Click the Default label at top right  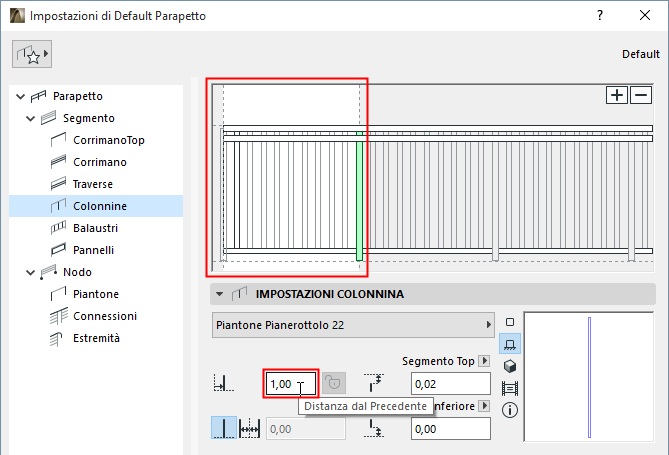[x=640, y=54]
